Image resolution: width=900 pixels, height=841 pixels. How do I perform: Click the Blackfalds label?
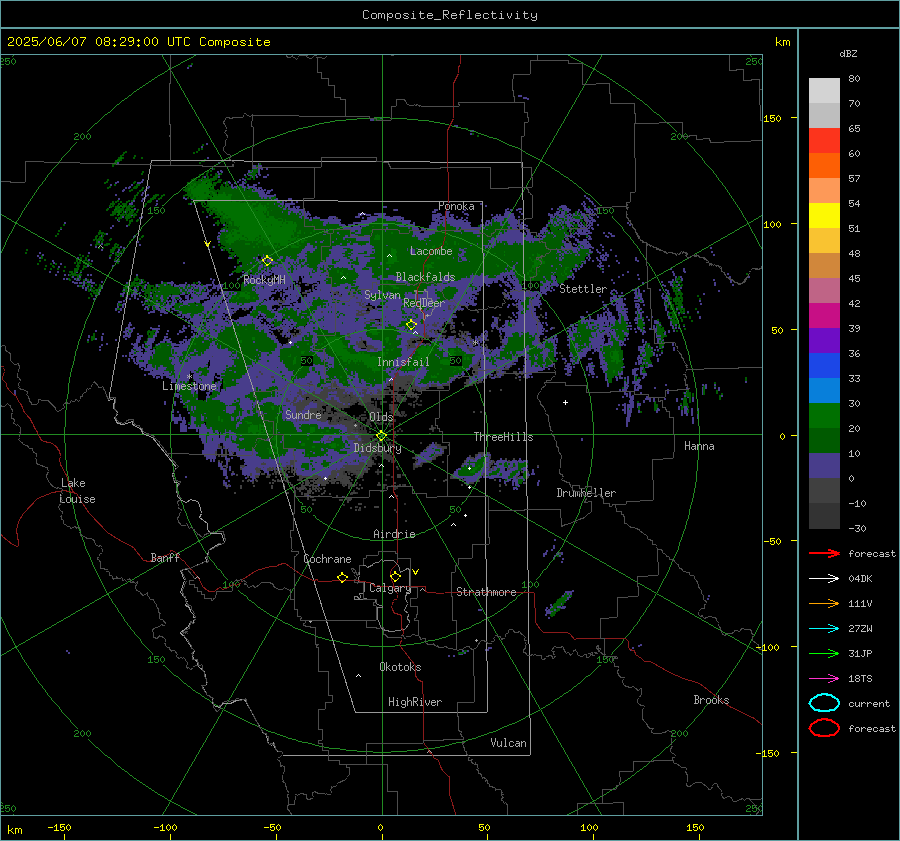coord(425,277)
